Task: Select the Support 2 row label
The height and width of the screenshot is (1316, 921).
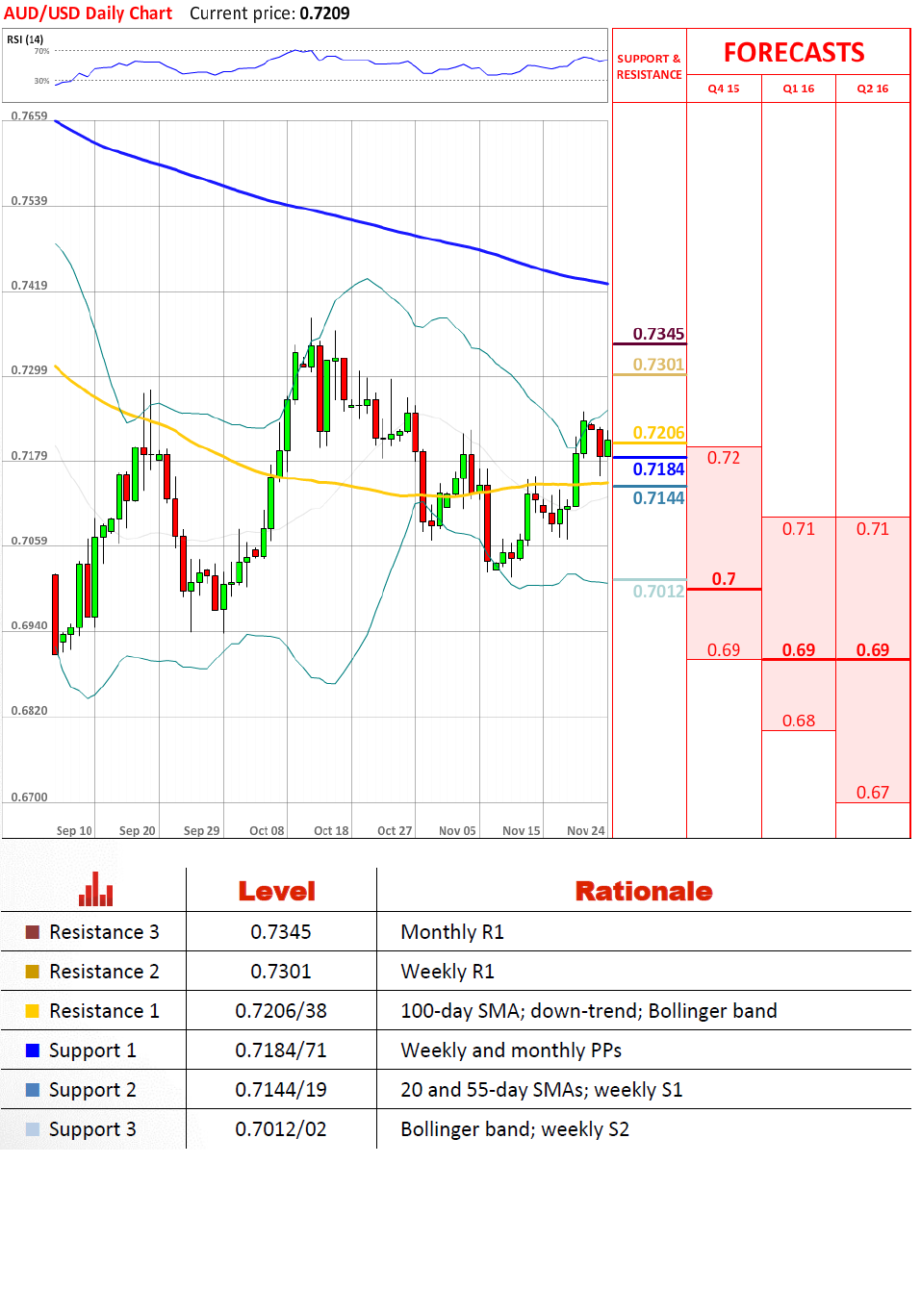Action: click(x=92, y=1090)
